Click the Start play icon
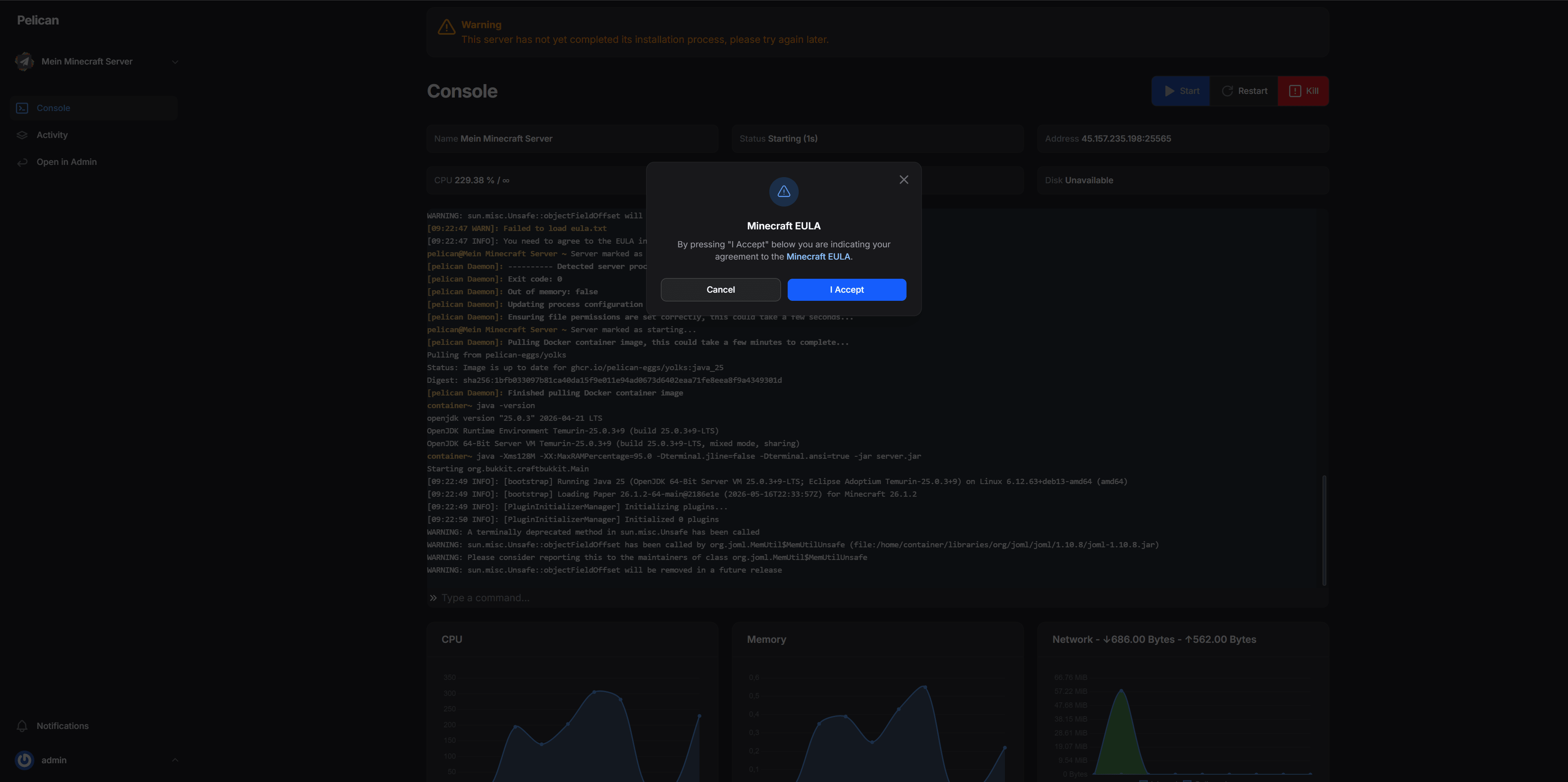 click(1169, 91)
